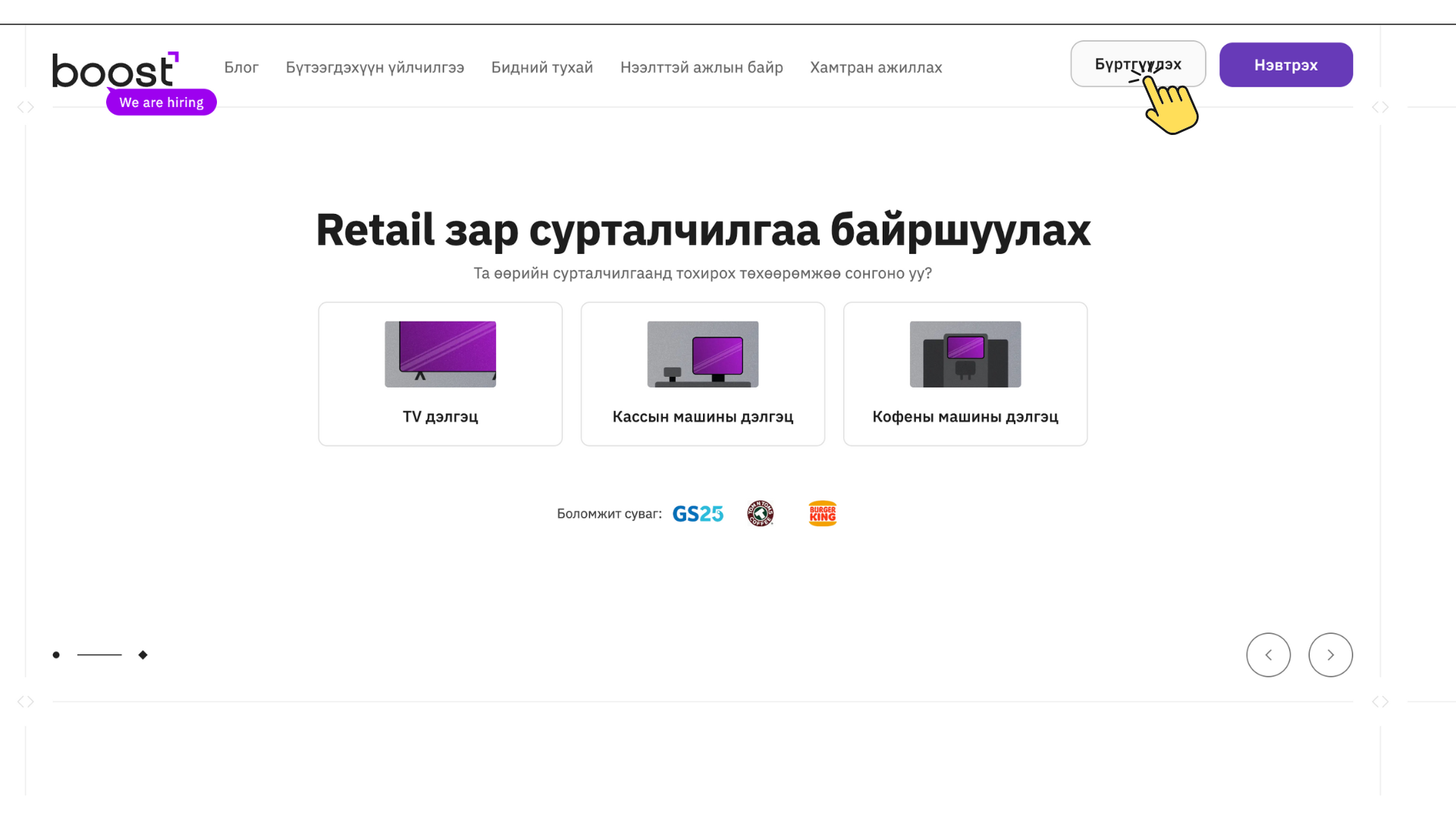Open Бүтээгдэхүүн үйлчилгээ menu
The height and width of the screenshot is (819, 1456).
coord(375,67)
